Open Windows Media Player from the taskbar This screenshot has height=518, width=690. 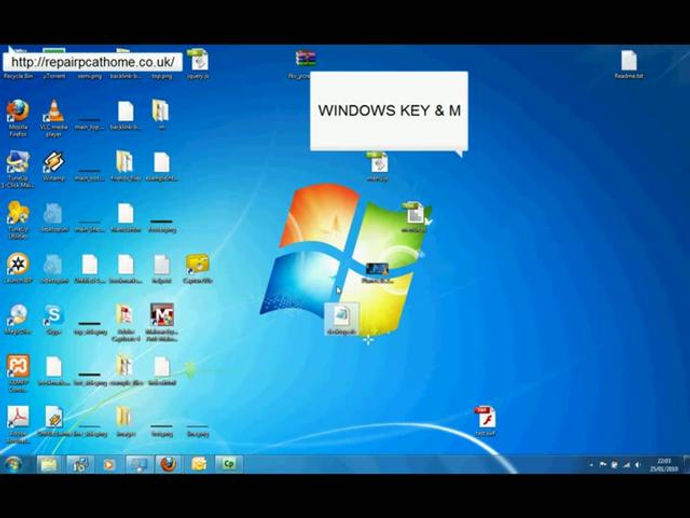click(109, 464)
